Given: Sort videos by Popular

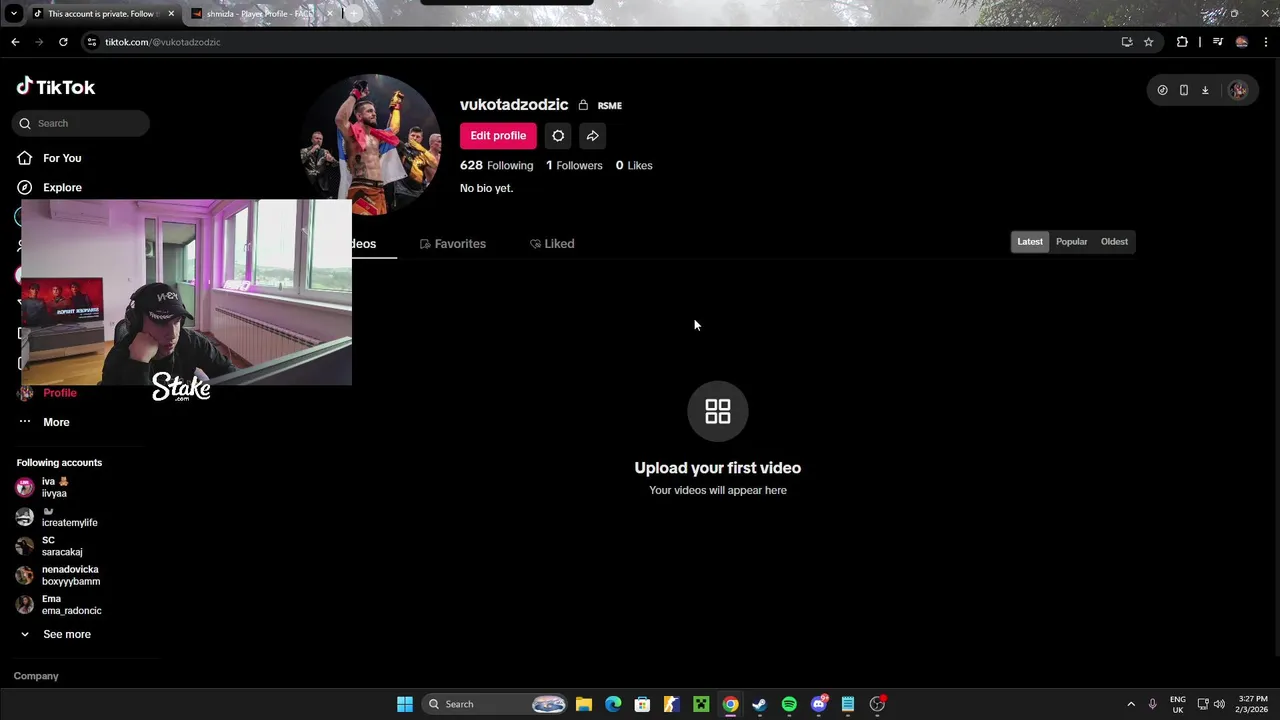Looking at the screenshot, I should click(x=1071, y=242).
